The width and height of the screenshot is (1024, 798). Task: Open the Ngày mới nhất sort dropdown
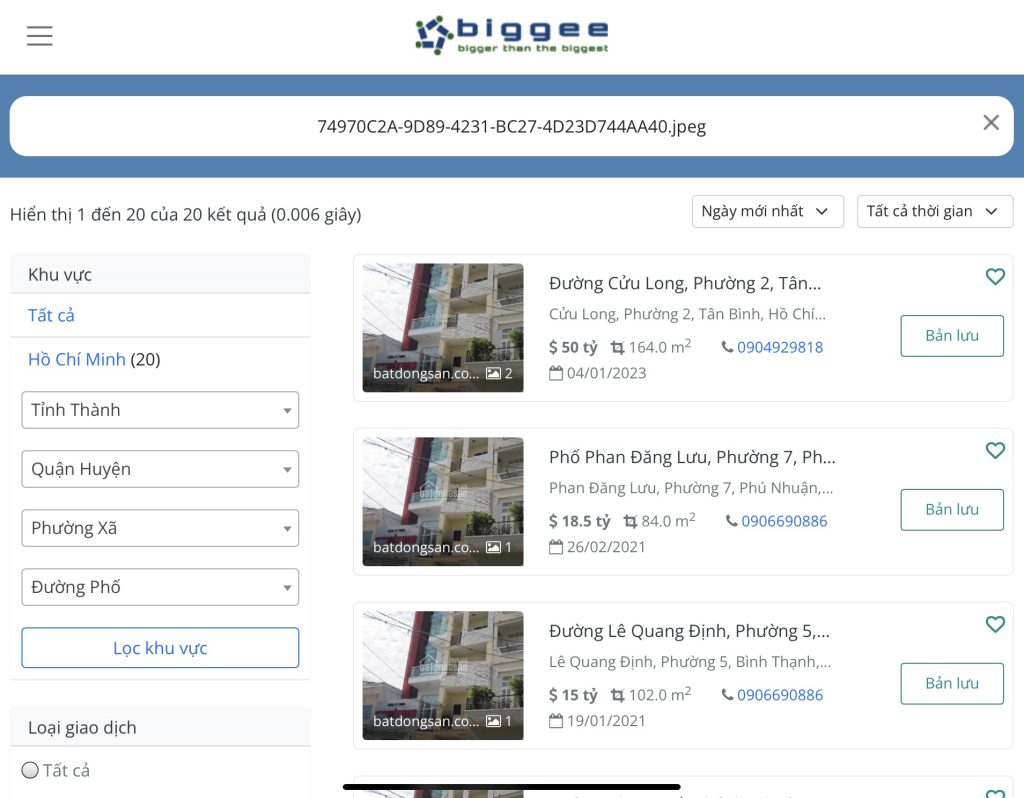[765, 211]
